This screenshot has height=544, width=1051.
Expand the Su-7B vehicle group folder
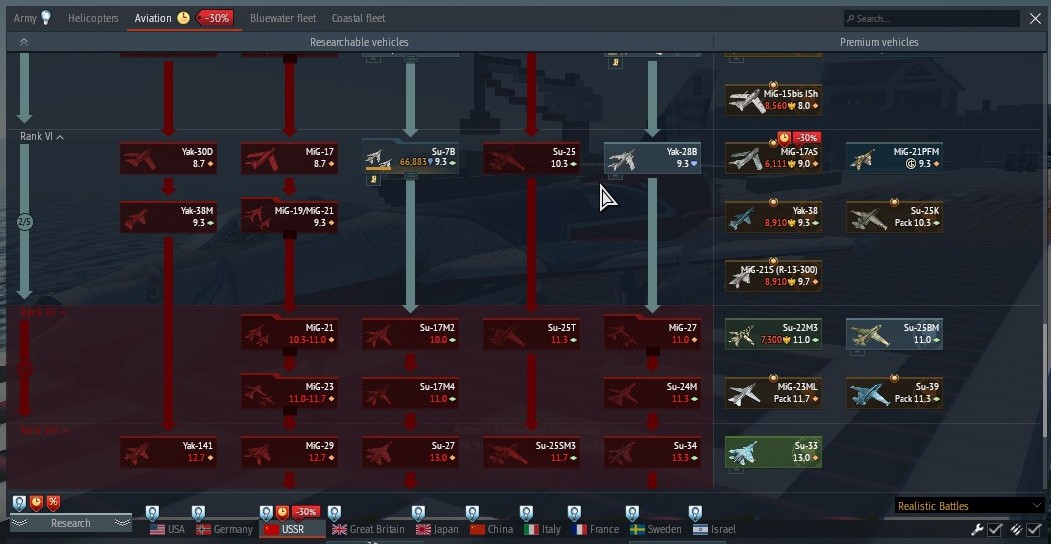pos(410,158)
